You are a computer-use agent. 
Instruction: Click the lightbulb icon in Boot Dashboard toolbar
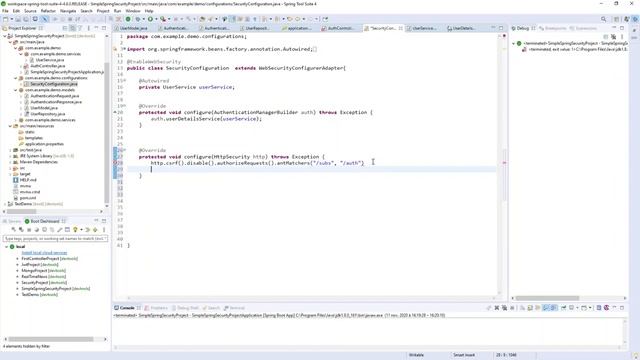pos(75,230)
